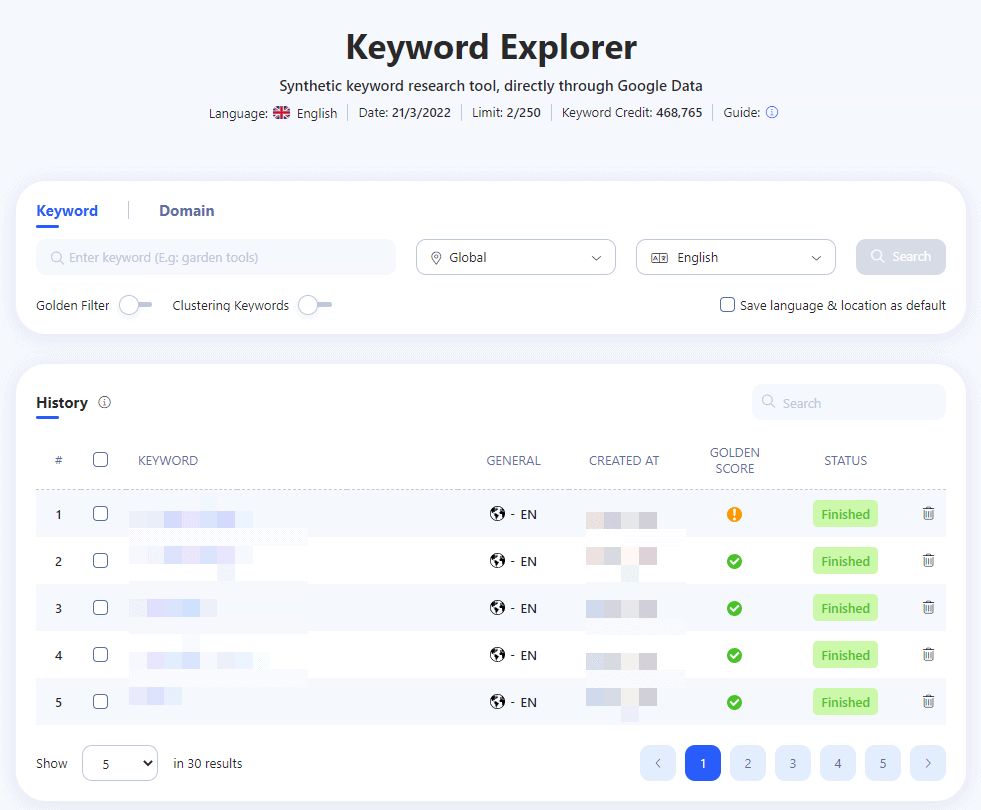Image resolution: width=981 pixels, height=810 pixels.
Task: Focus the History search field
Action: 849,402
